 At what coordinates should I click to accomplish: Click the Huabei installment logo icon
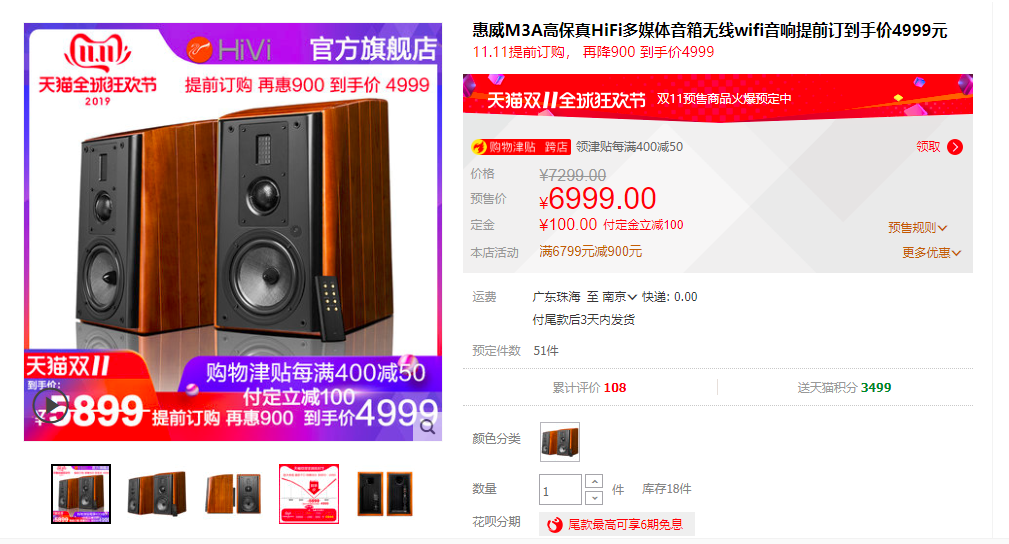click(555, 525)
